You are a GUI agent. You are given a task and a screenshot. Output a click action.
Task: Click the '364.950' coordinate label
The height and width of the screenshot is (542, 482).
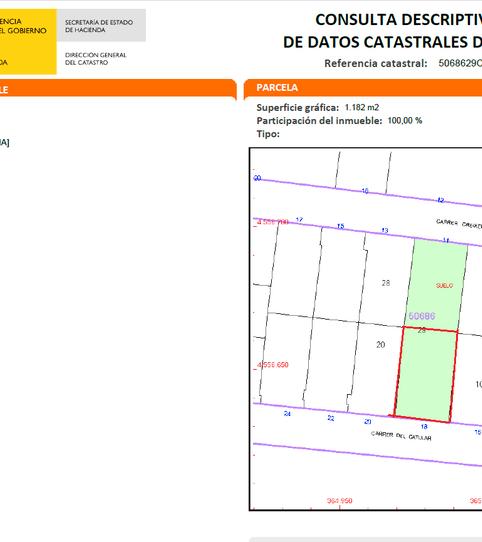[340, 501]
